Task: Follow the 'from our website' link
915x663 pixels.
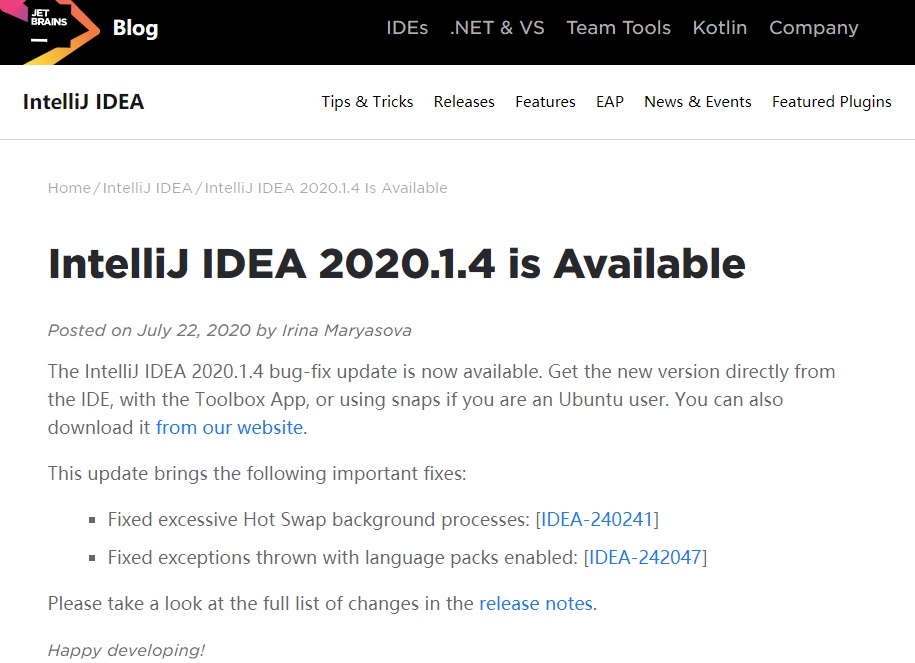Action: [x=229, y=428]
